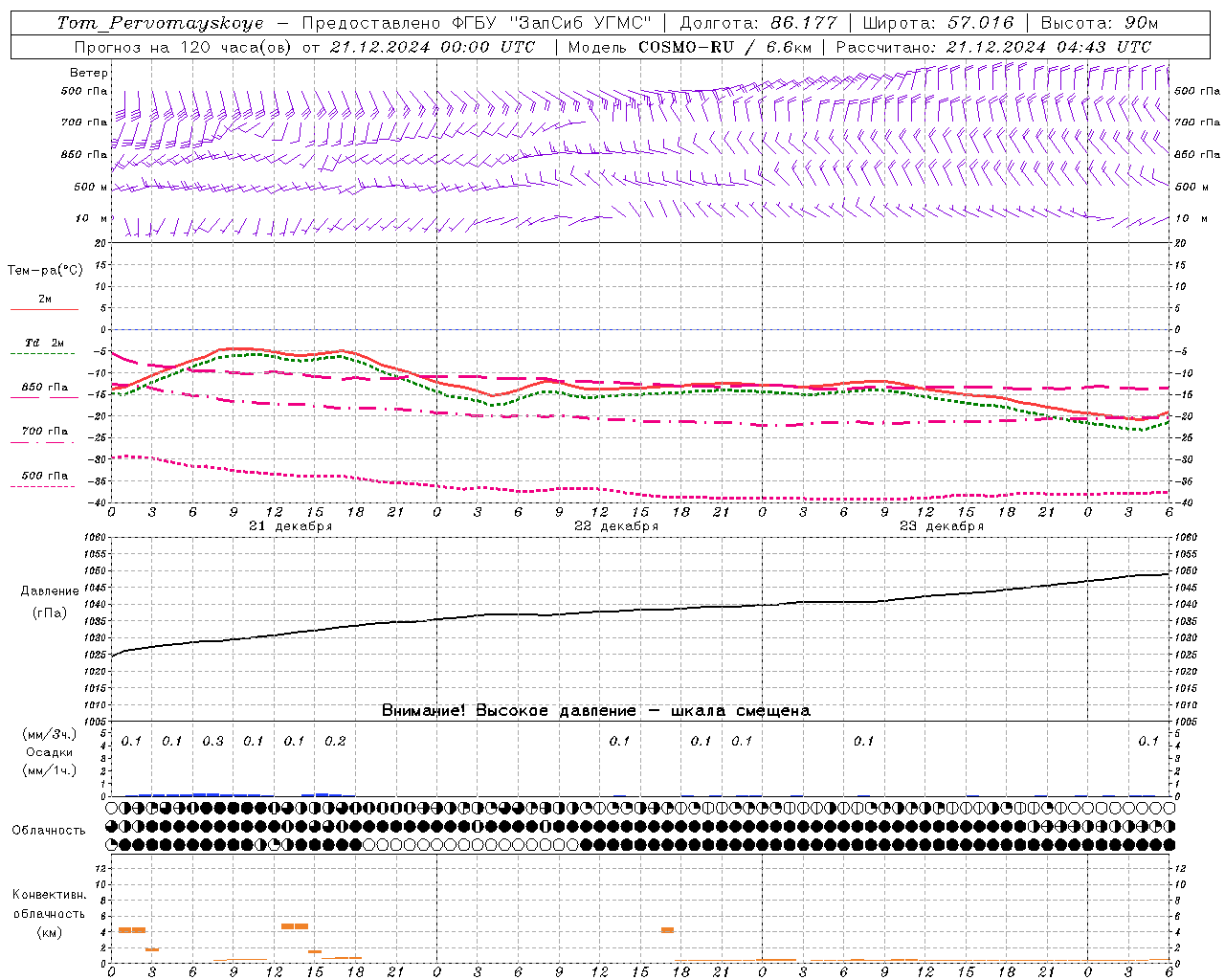Click the 'Конвективн.' convective cloud label
The image size is (1225, 980).
tap(50, 895)
